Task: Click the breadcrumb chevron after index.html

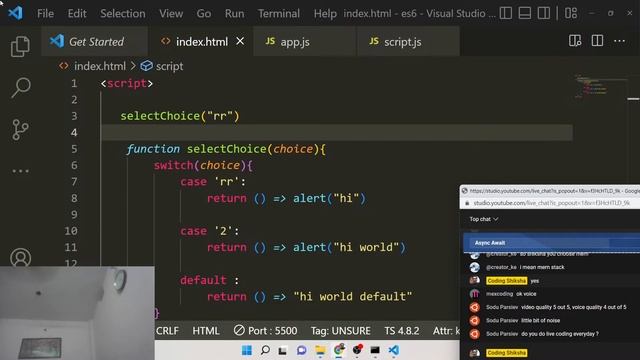Action: tap(133, 66)
